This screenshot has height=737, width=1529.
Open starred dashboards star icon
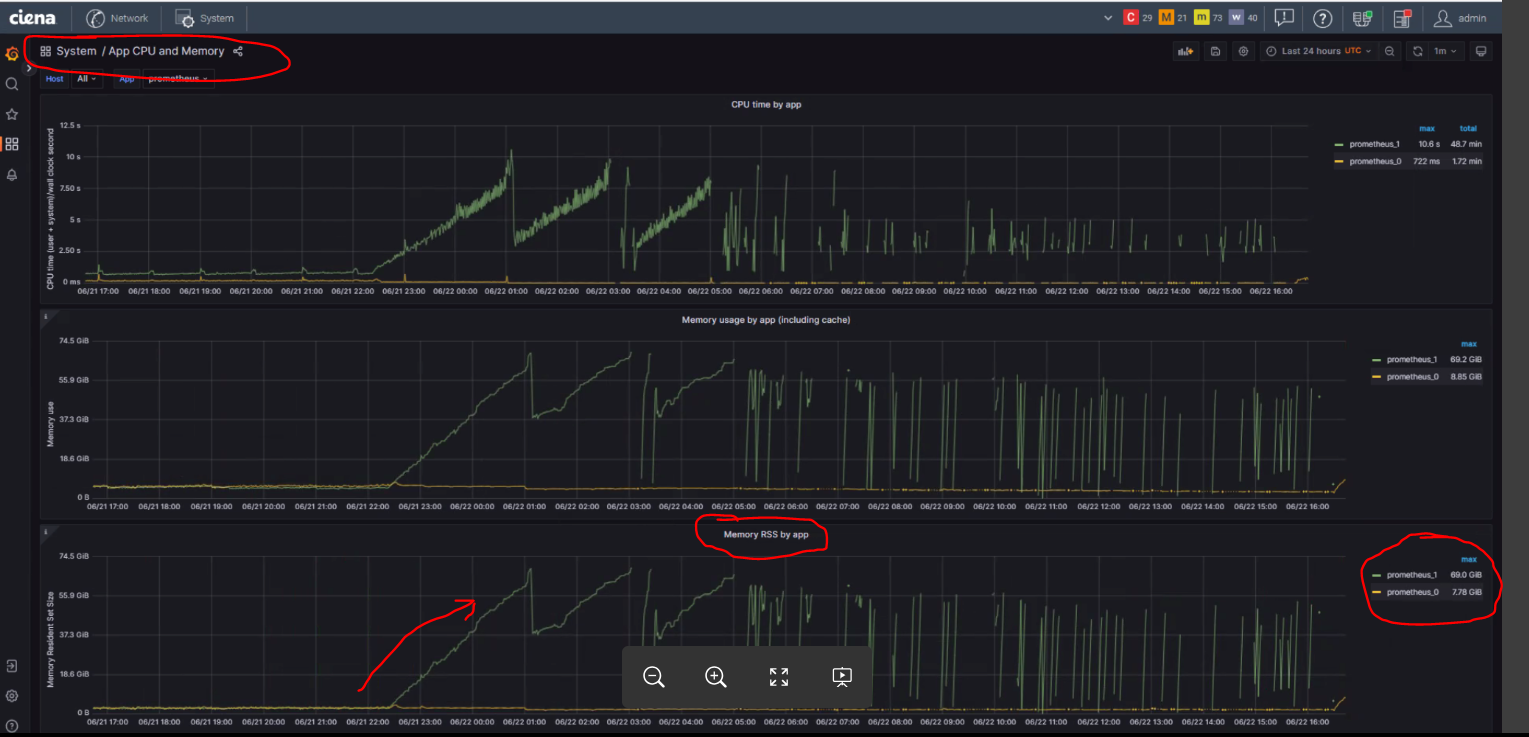tap(12, 114)
